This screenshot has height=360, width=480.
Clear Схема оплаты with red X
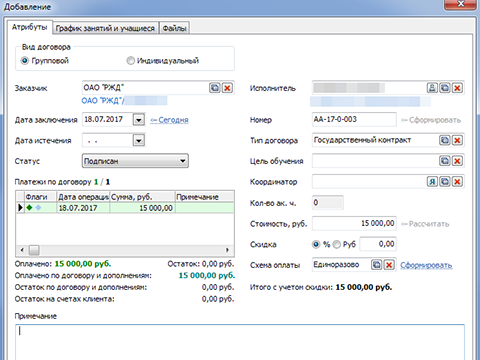[389, 265]
